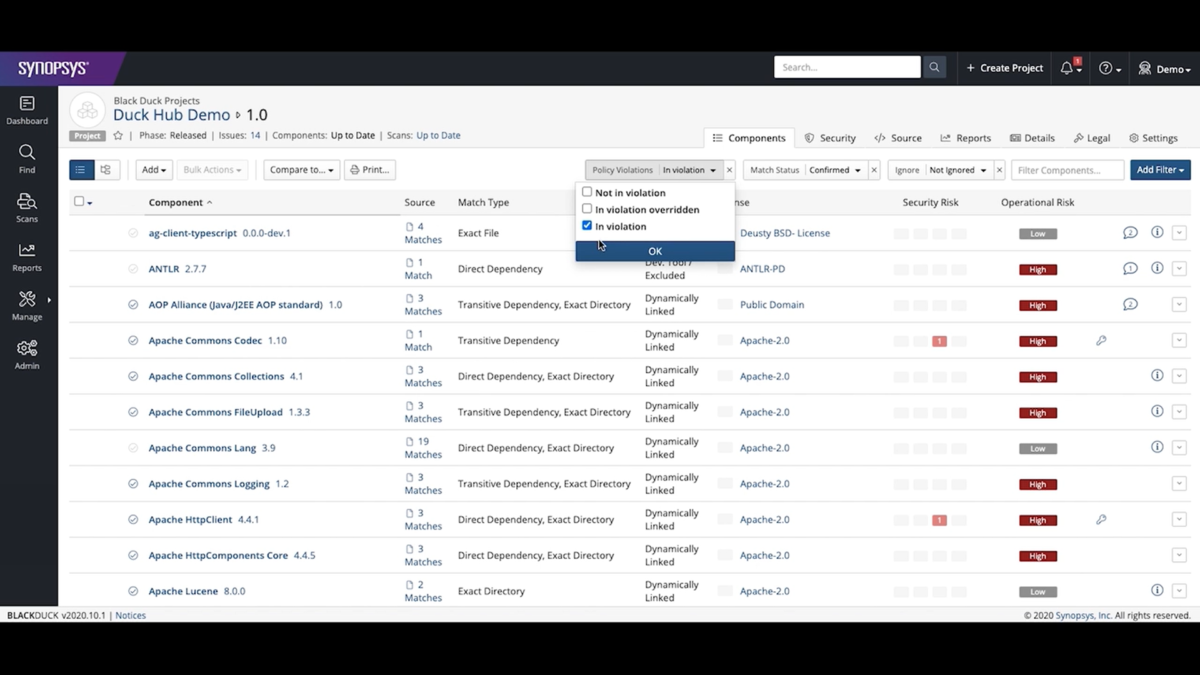Viewport: 1200px width, 675px height.
Task: Open the Ignore Not Ignored dropdown
Action: coord(958,170)
